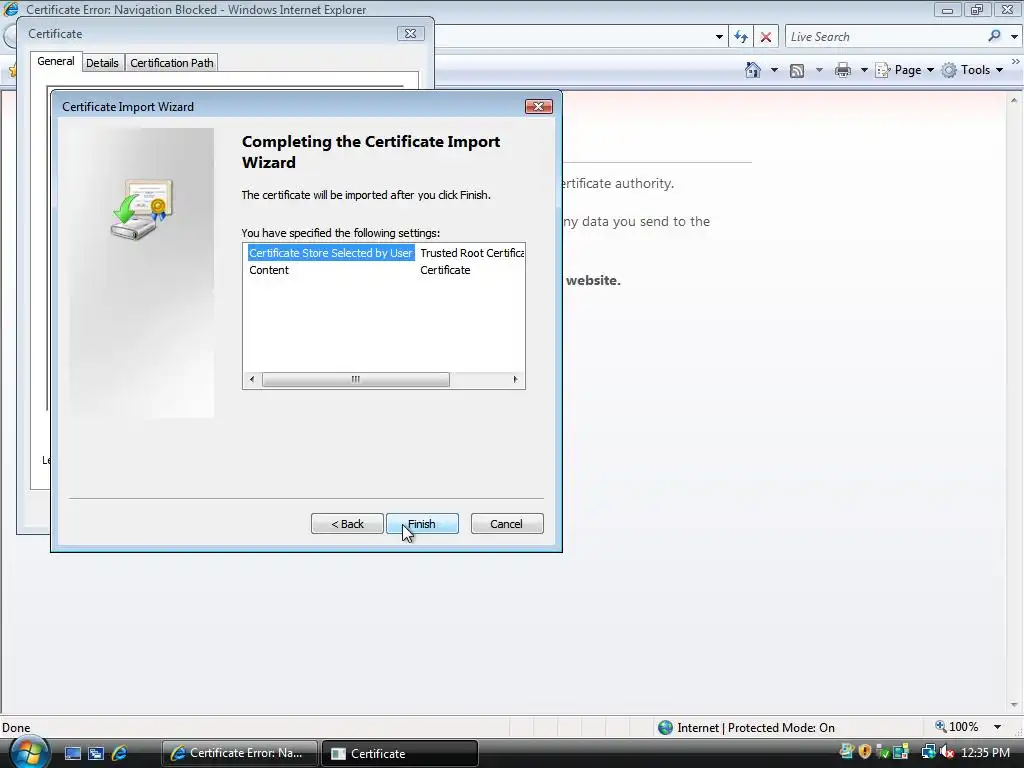The width and height of the screenshot is (1024, 768).
Task: Open the Details tab in Certificate dialog
Action: (103, 63)
